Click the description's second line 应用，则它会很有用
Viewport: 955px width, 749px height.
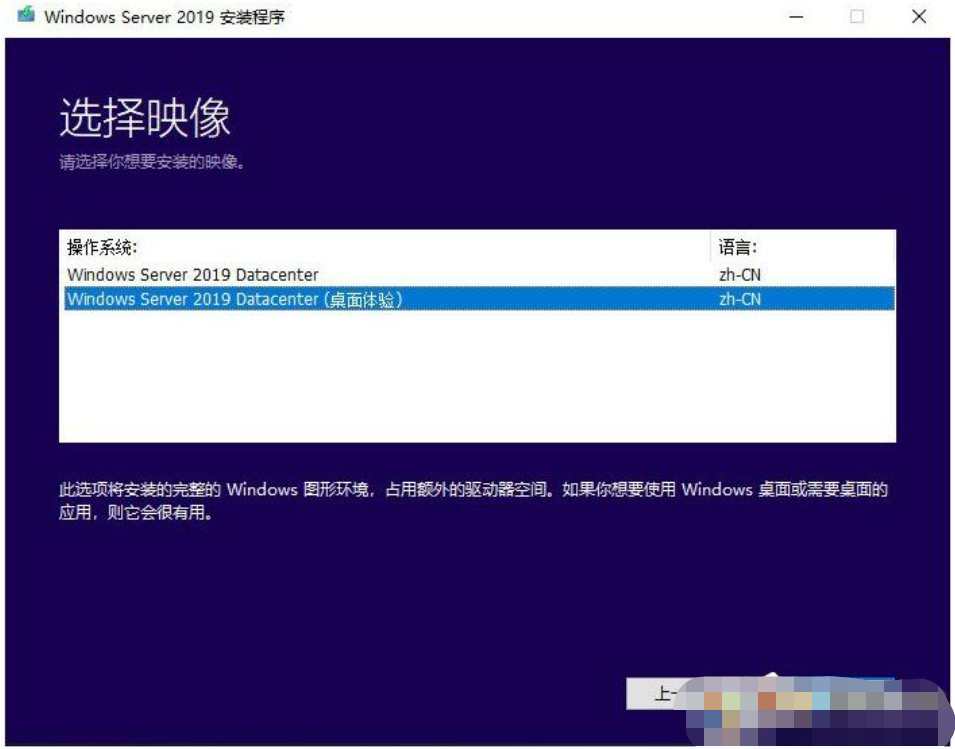[x=135, y=514]
